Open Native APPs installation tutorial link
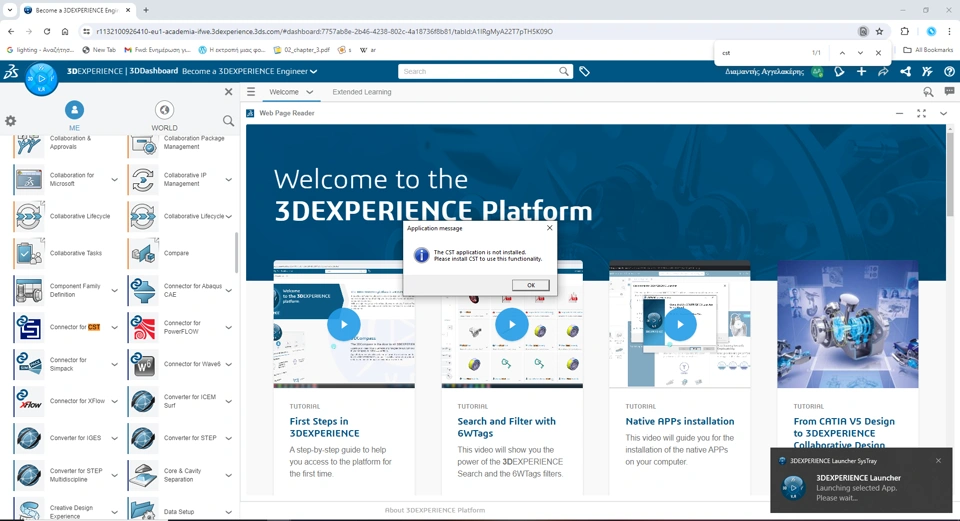This screenshot has width=960, height=521. (x=680, y=421)
